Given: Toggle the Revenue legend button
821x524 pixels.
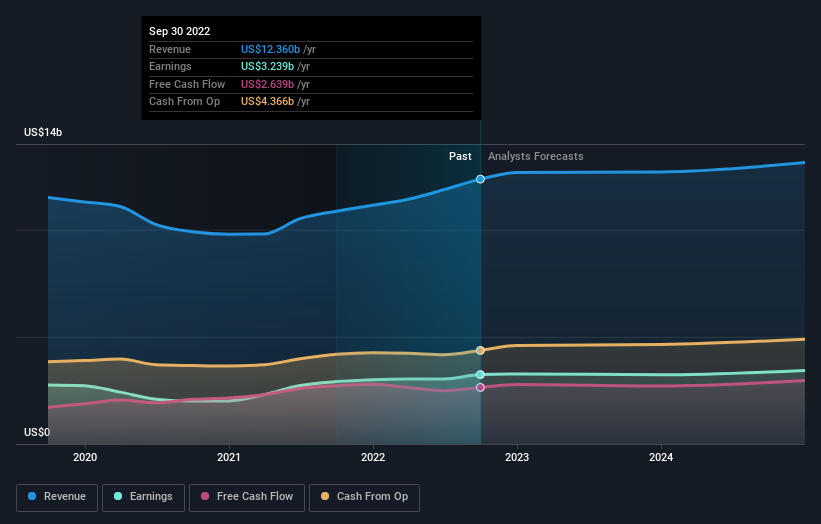Looking at the screenshot, I should (x=57, y=497).
